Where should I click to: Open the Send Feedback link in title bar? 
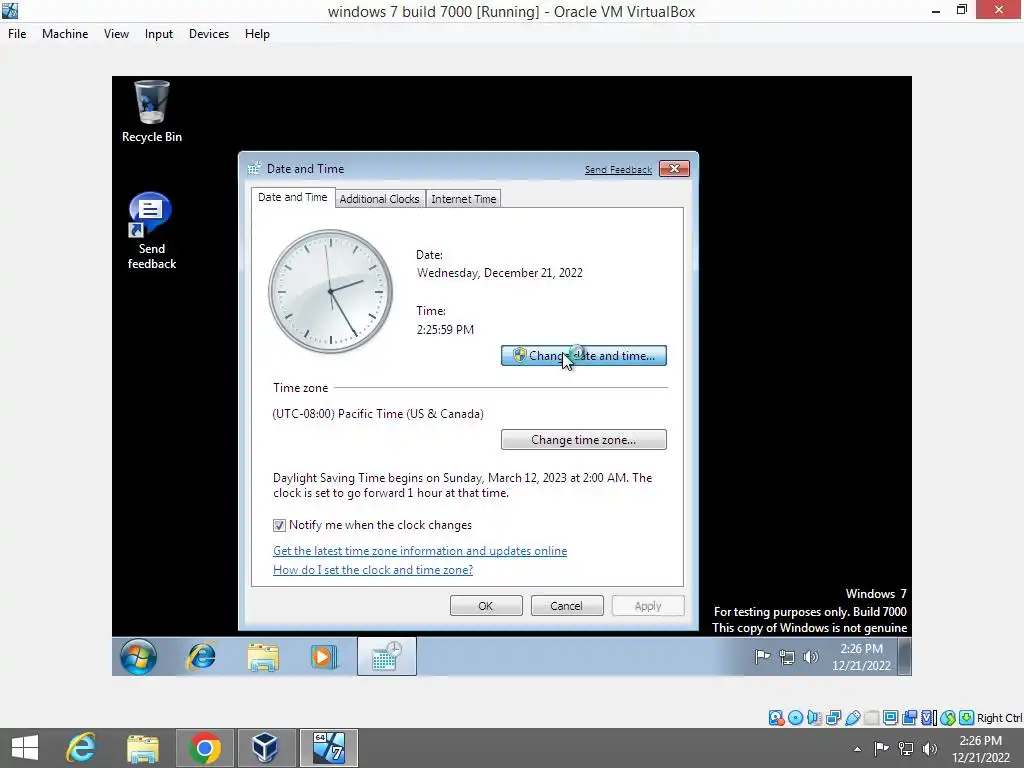point(618,170)
